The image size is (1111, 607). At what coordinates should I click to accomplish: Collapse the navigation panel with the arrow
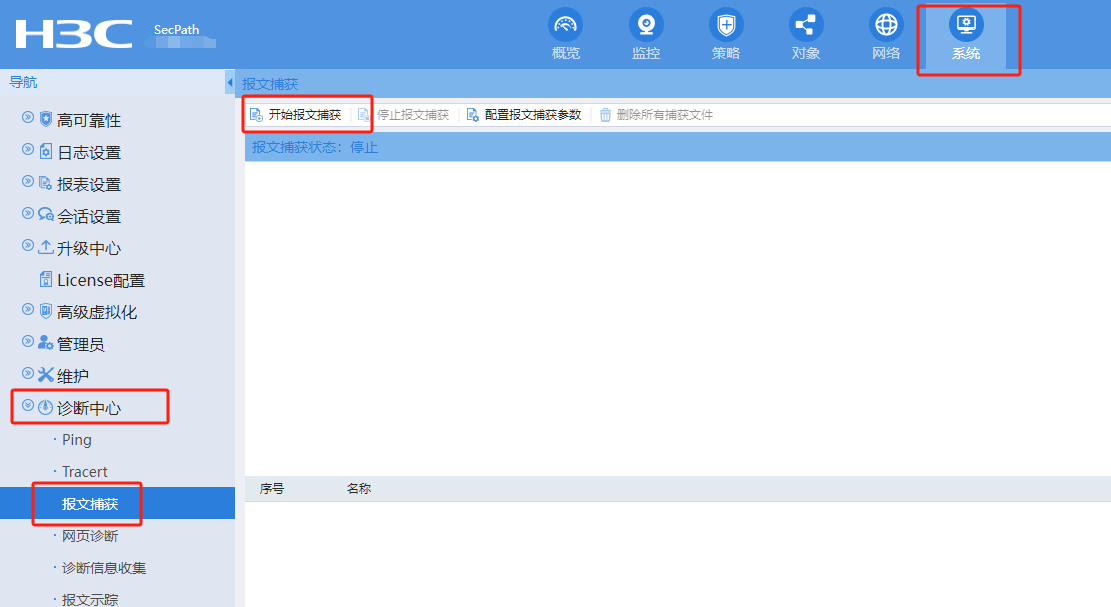[230, 83]
